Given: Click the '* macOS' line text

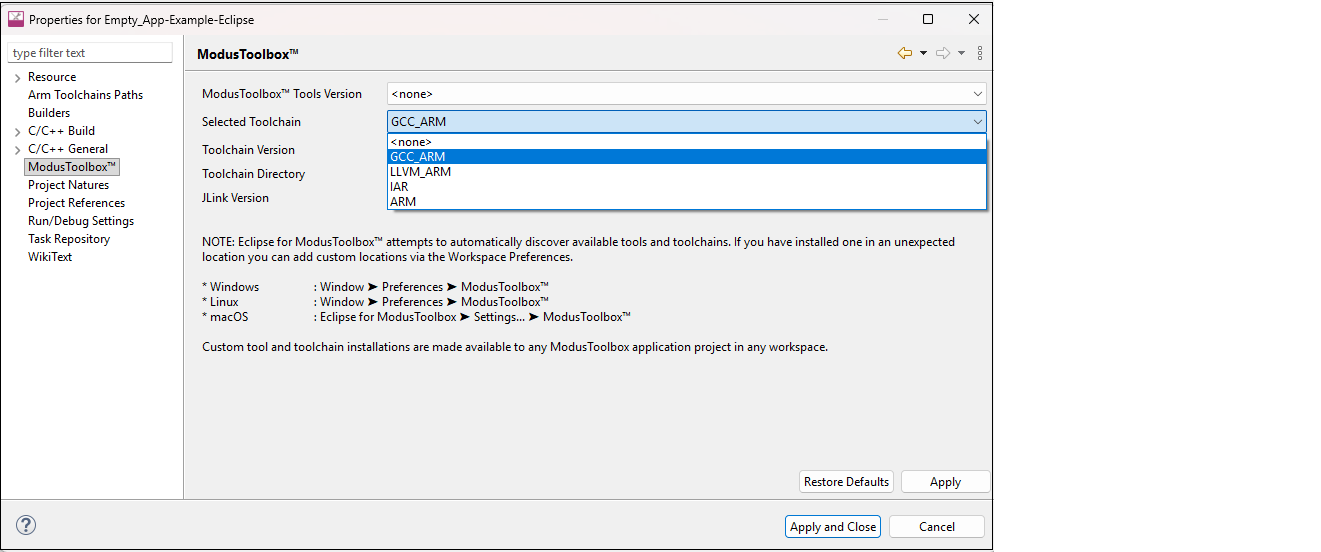Looking at the screenshot, I should coord(416,317).
